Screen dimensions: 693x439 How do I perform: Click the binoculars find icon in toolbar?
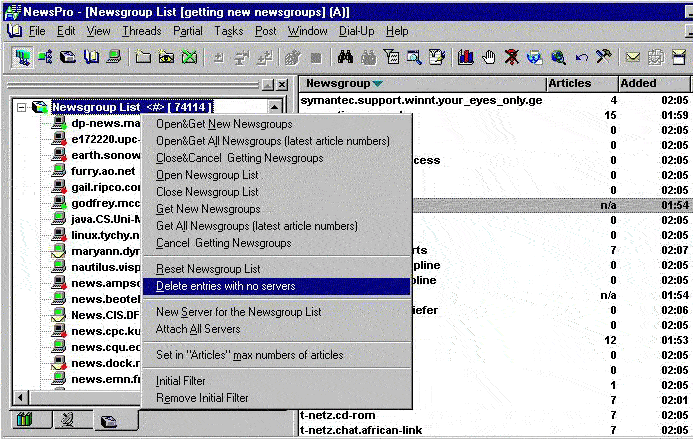[x=345, y=57]
